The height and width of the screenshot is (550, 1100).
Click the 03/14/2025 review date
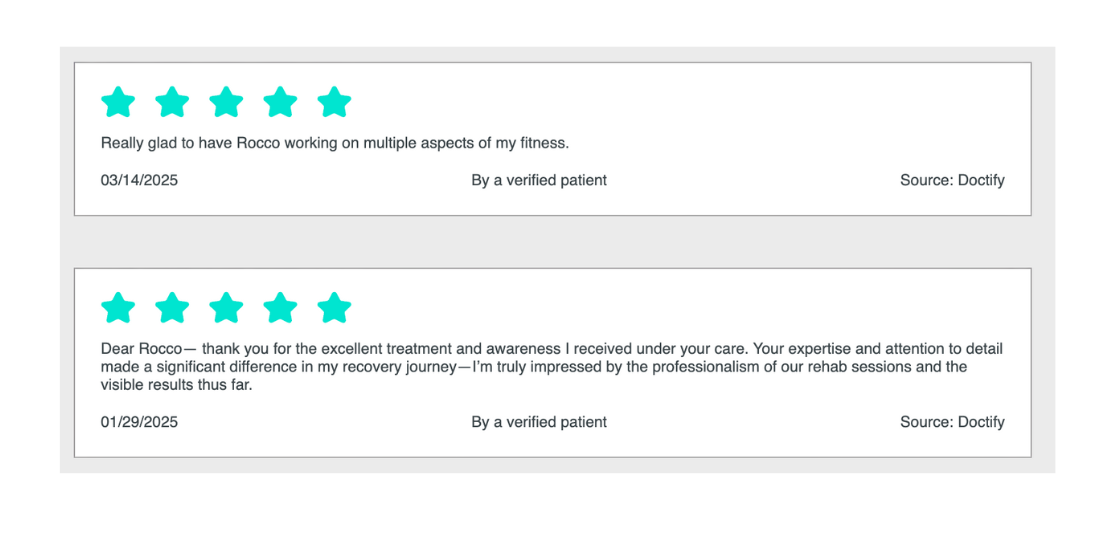click(x=139, y=180)
